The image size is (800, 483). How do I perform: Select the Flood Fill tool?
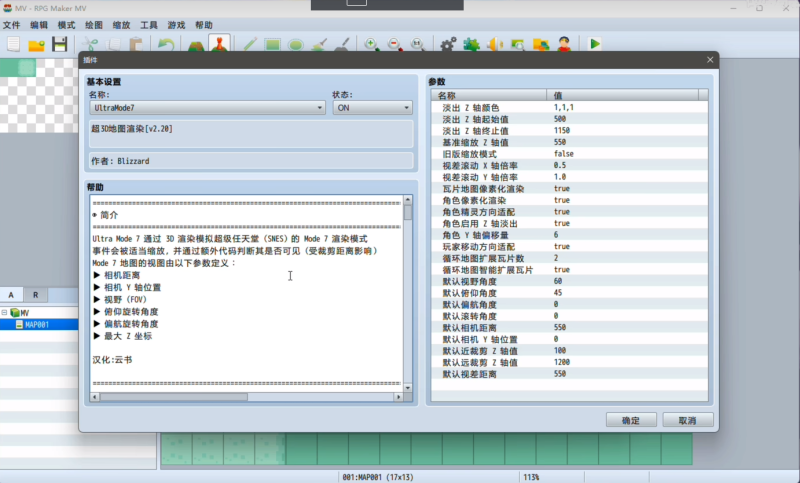[319, 44]
